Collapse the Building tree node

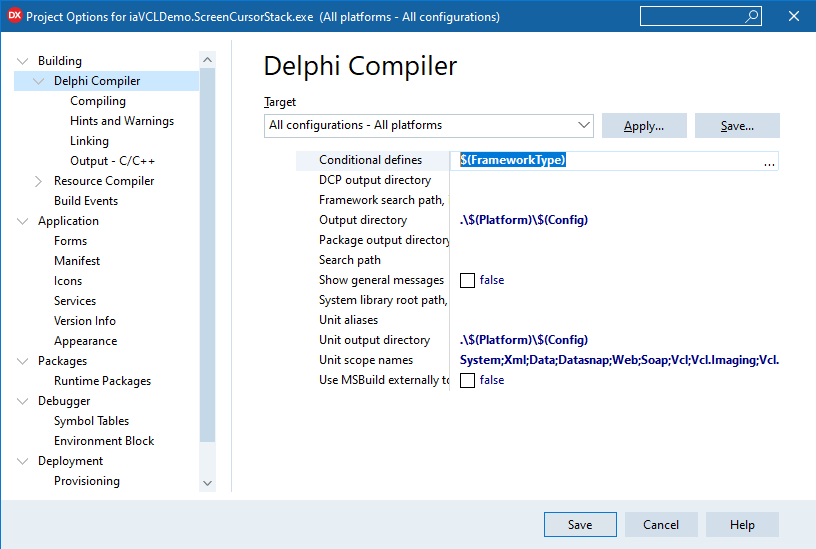[22, 61]
